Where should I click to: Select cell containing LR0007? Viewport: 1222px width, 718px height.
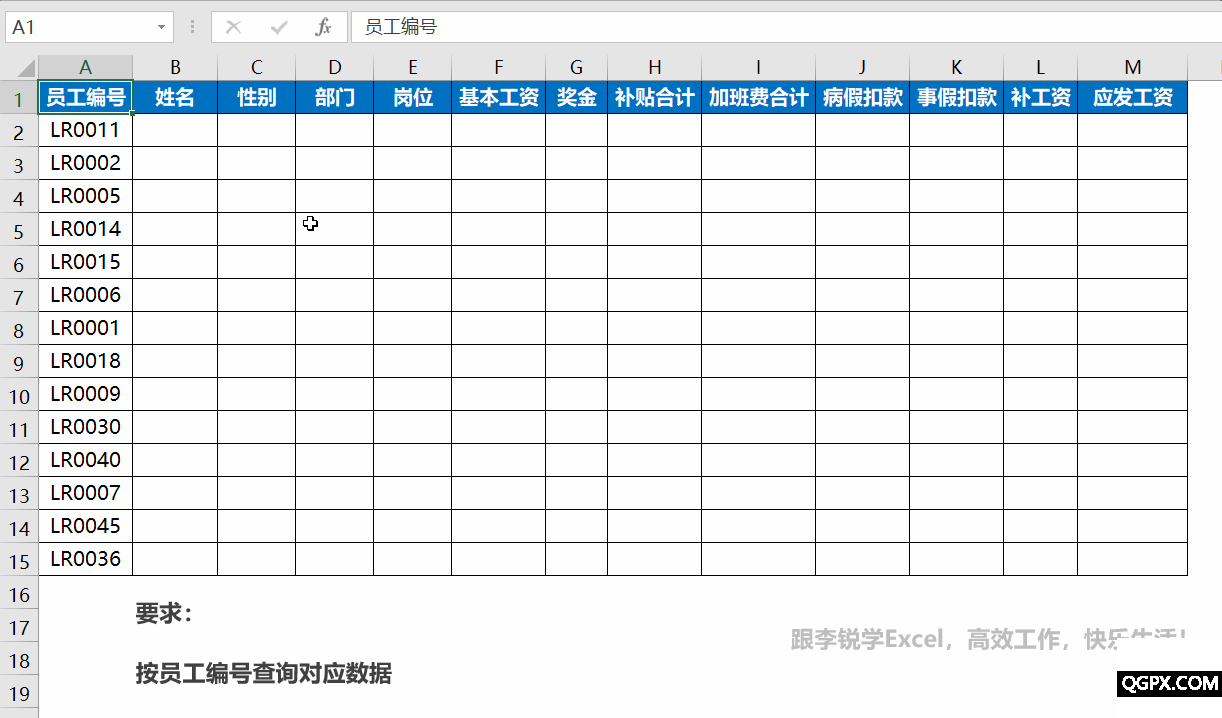tap(85, 493)
